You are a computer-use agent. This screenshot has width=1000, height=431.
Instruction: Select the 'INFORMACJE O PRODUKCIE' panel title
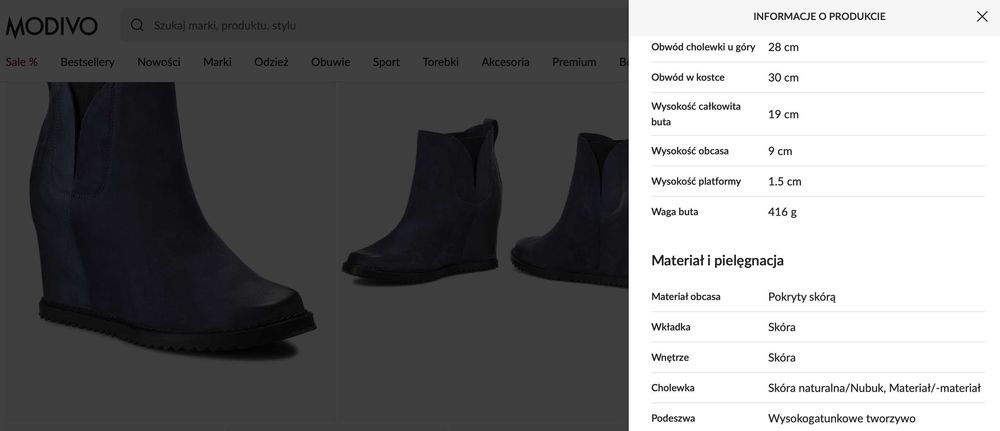coord(819,17)
